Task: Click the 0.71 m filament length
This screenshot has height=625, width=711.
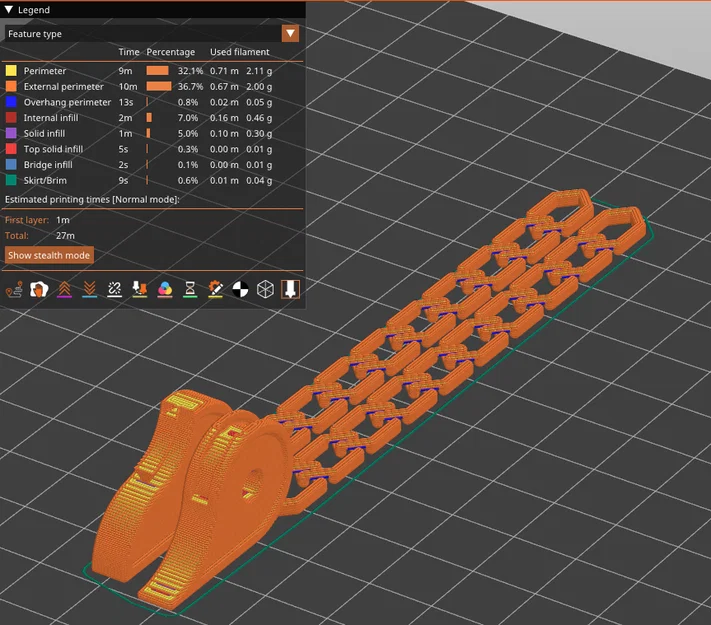Action: point(224,71)
